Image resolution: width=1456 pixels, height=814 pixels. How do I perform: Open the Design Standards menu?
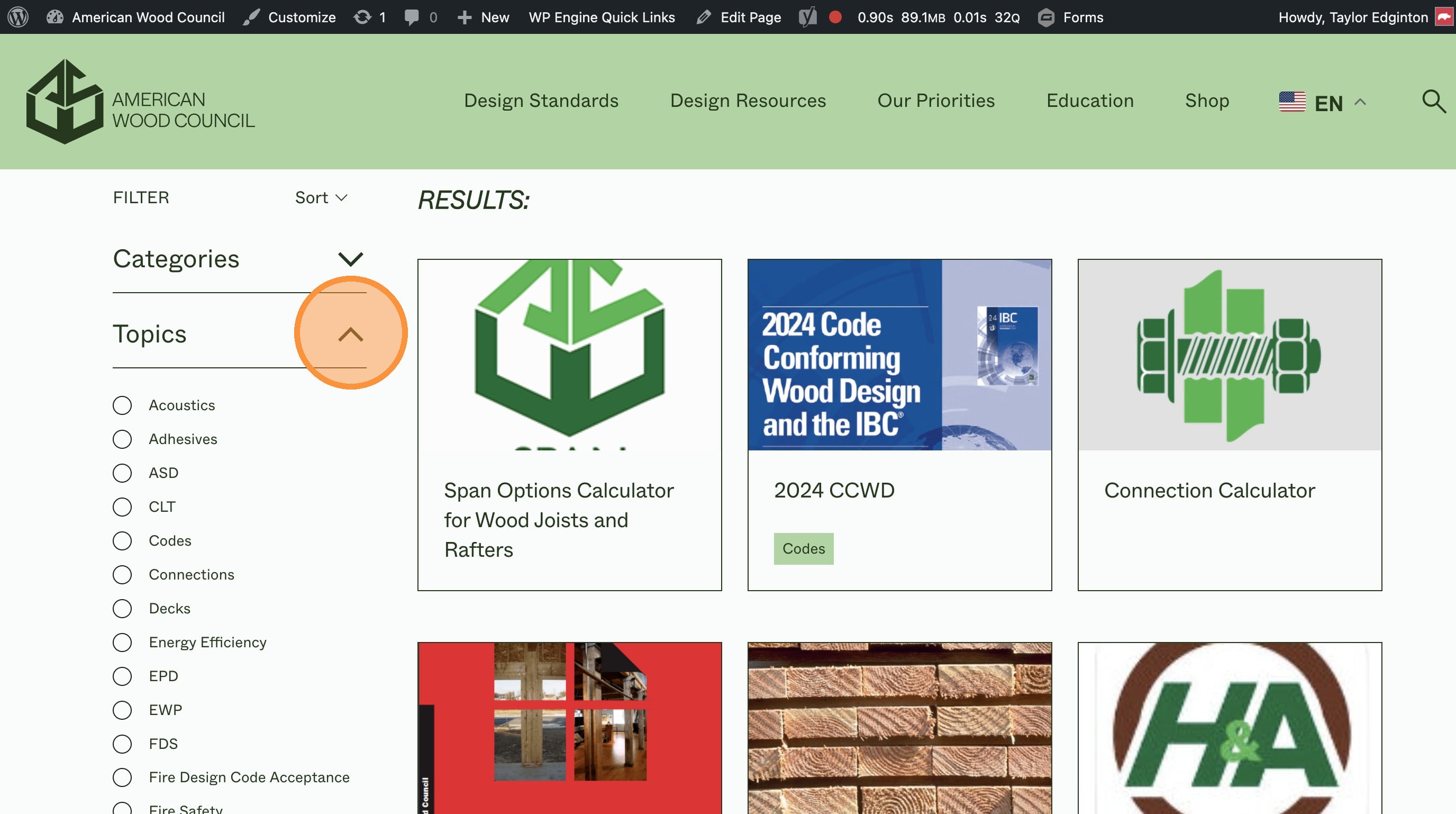coord(541,101)
